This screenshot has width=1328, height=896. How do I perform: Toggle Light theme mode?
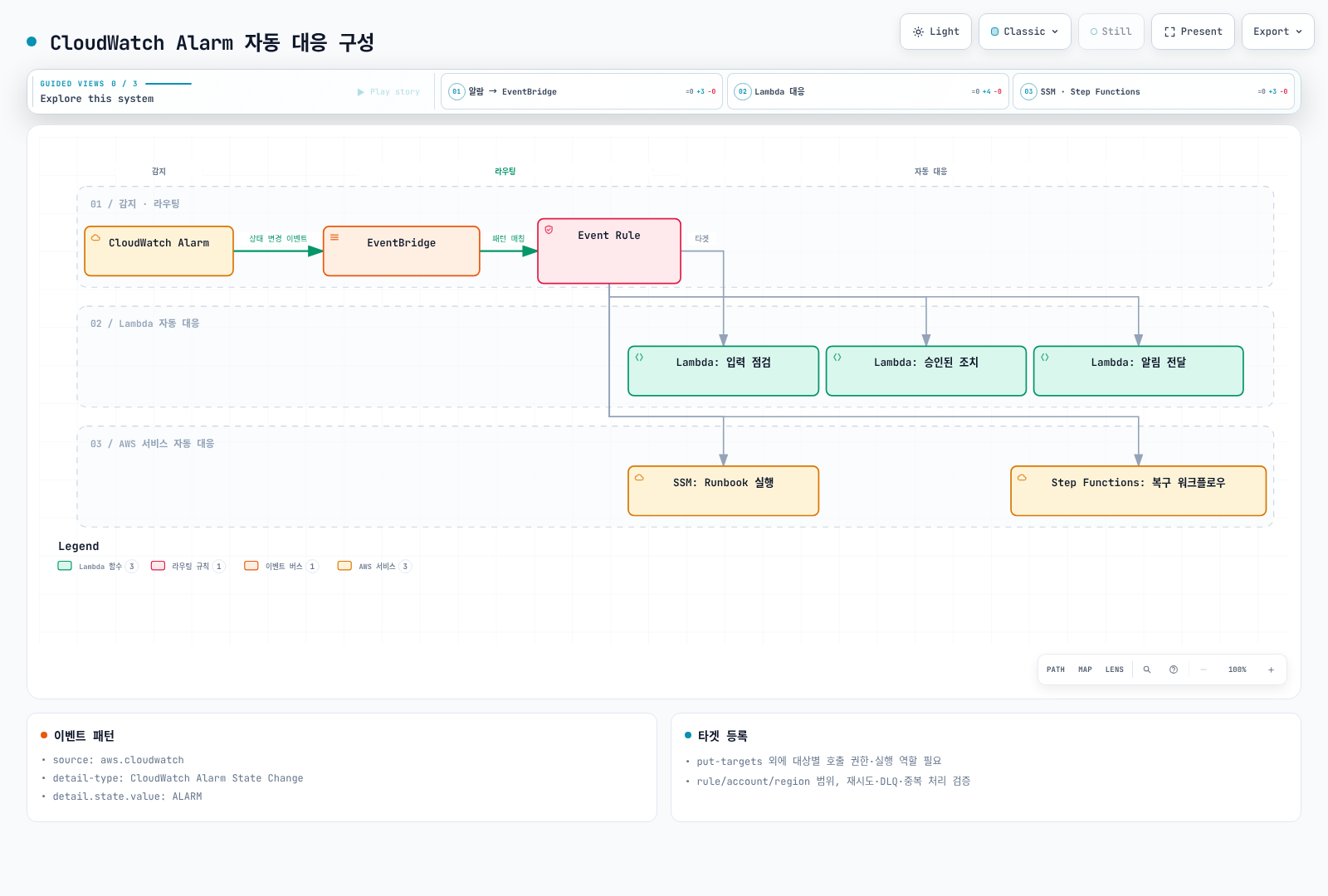935,32
